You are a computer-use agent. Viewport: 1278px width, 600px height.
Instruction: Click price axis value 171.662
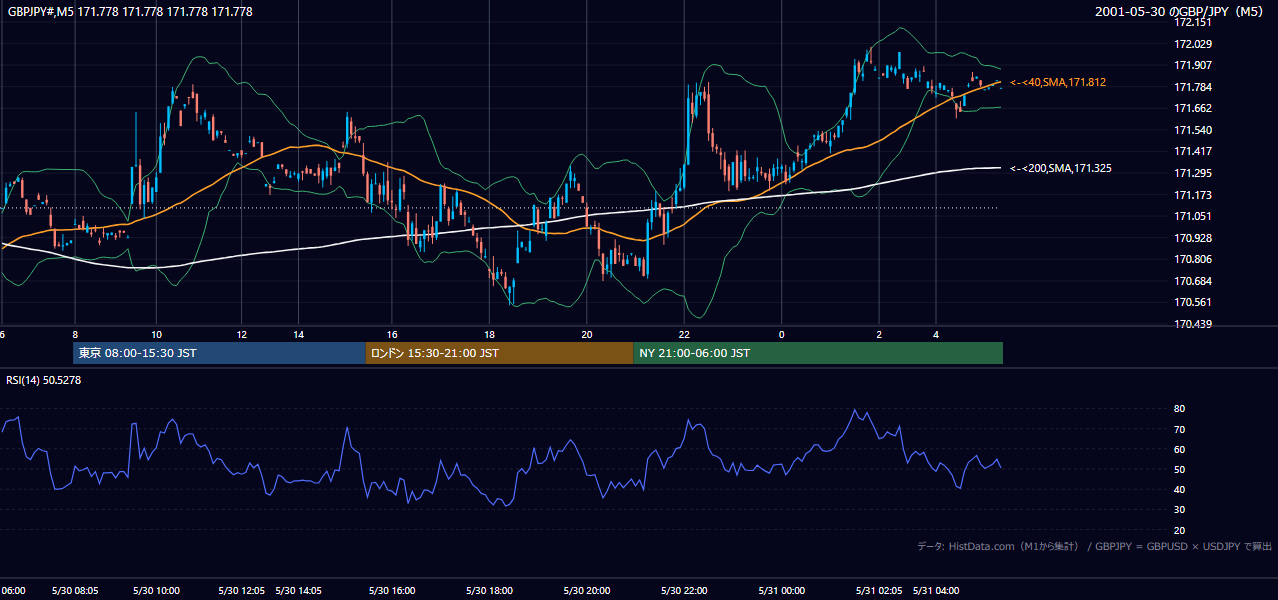click(x=1193, y=108)
